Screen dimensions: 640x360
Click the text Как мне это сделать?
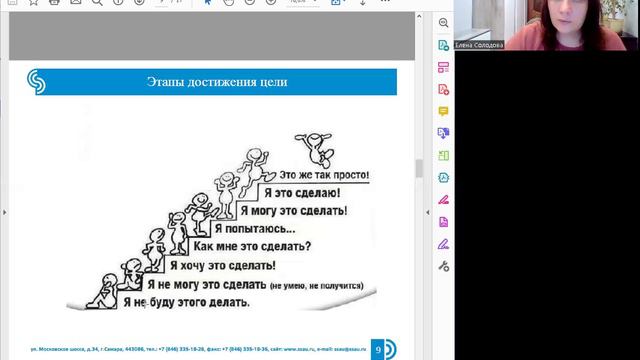252,247
